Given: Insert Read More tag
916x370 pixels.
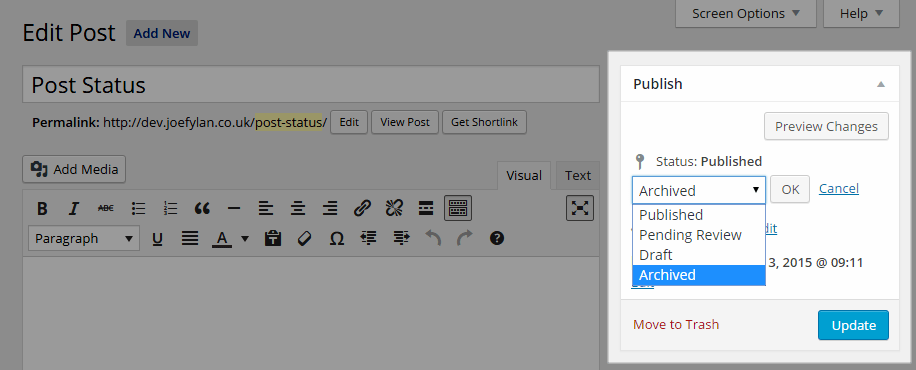Looking at the screenshot, I should point(426,208).
